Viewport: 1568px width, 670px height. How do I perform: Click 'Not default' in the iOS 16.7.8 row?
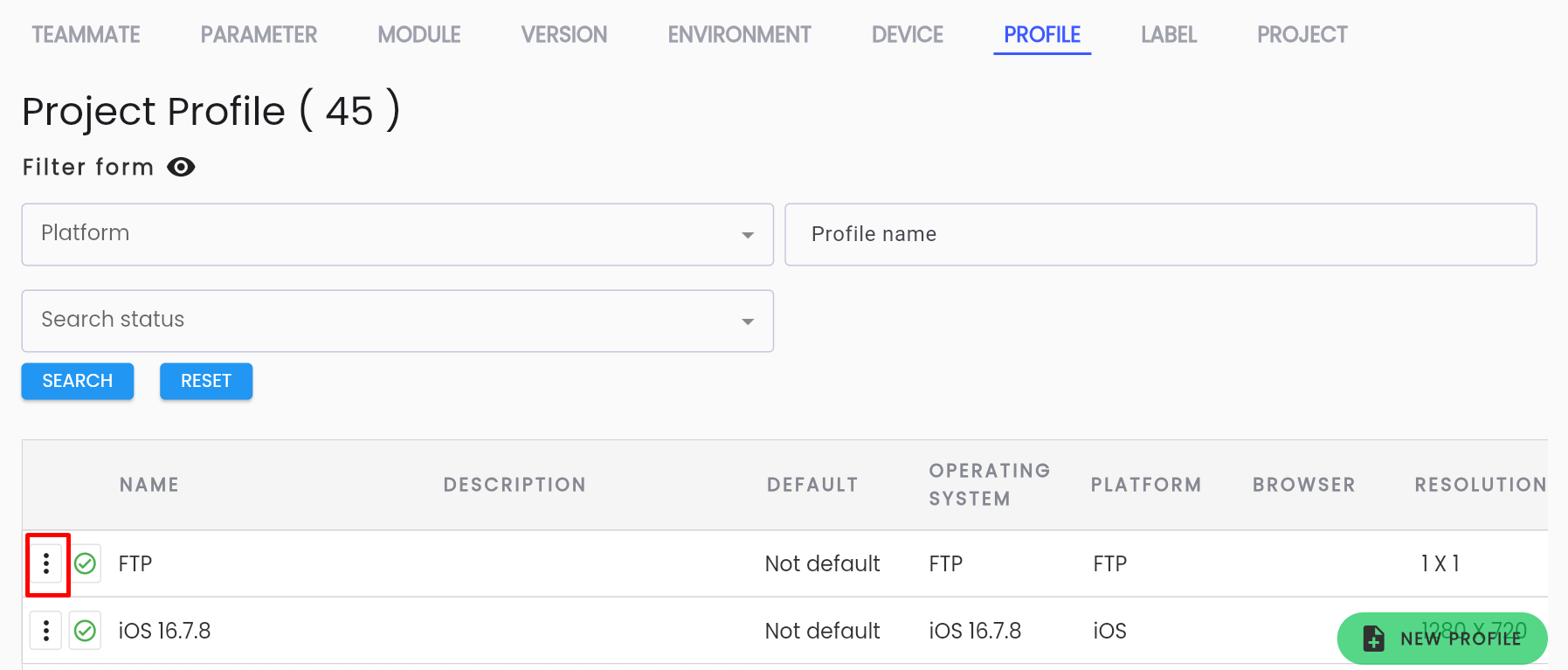tap(822, 631)
